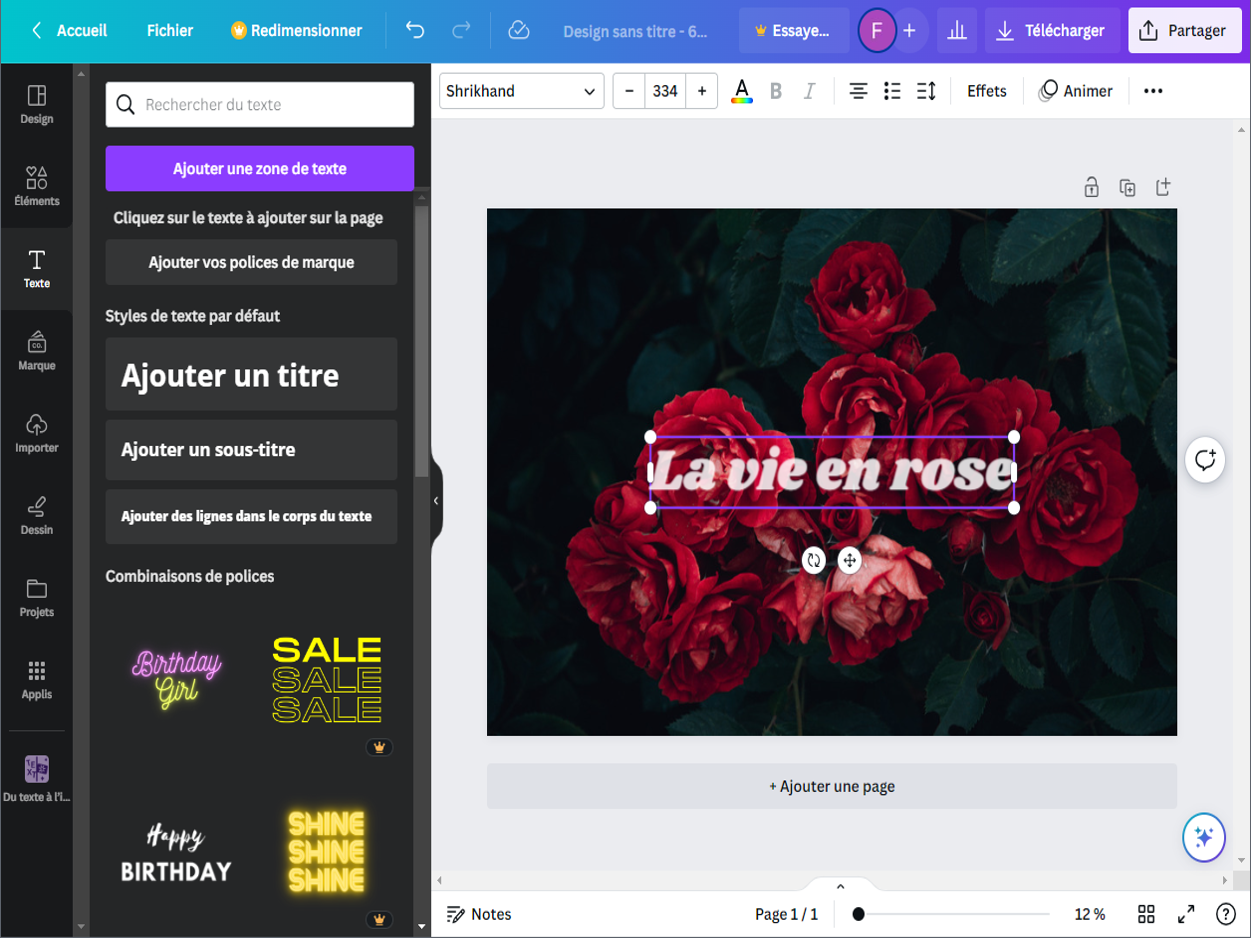Click the Partager button
Image resolution: width=1251 pixels, height=938 pixels.
tap(1184, 31)
